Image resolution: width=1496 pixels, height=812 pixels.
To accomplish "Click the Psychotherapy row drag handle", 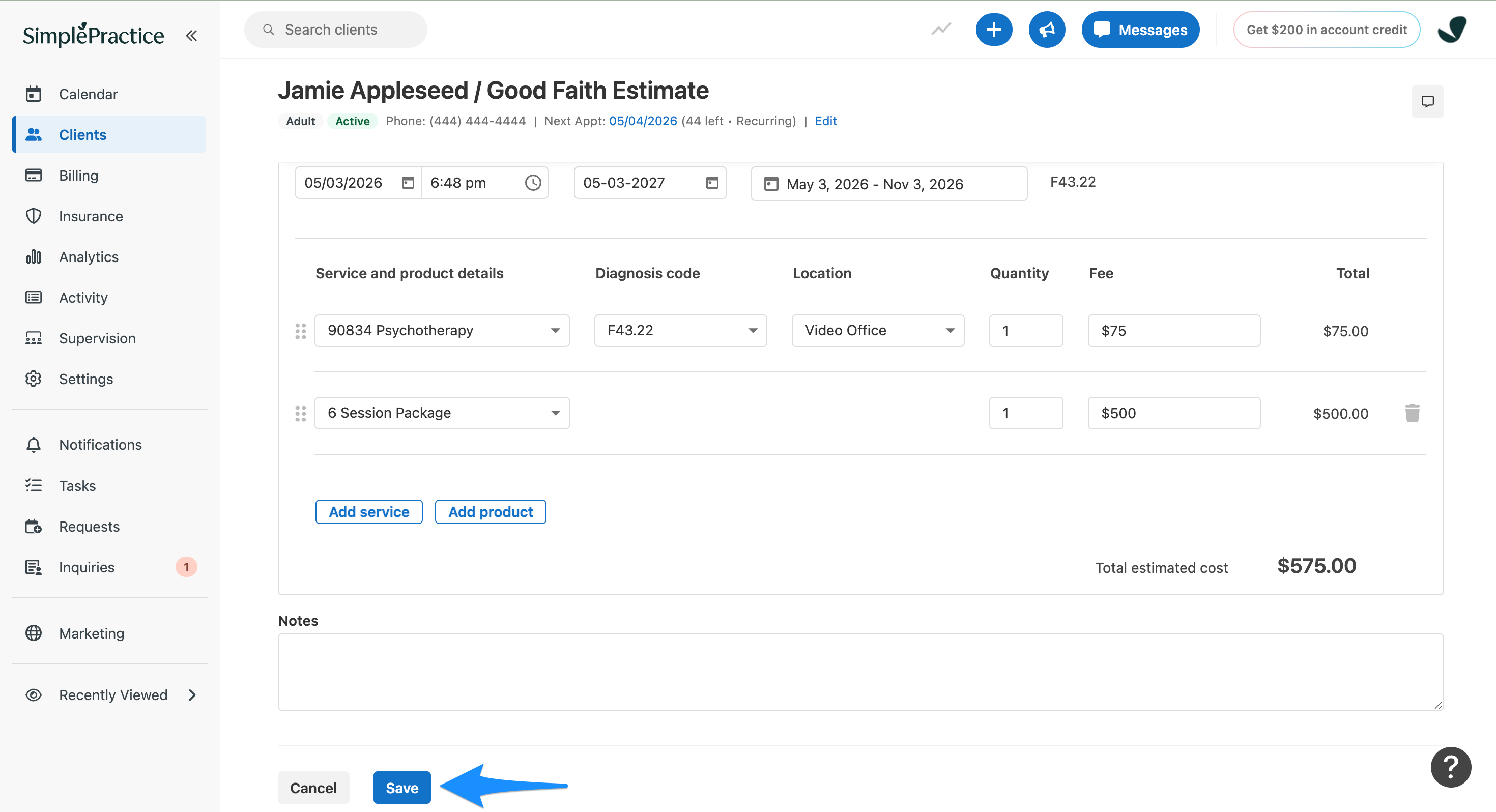I will (x=300, y=331).
